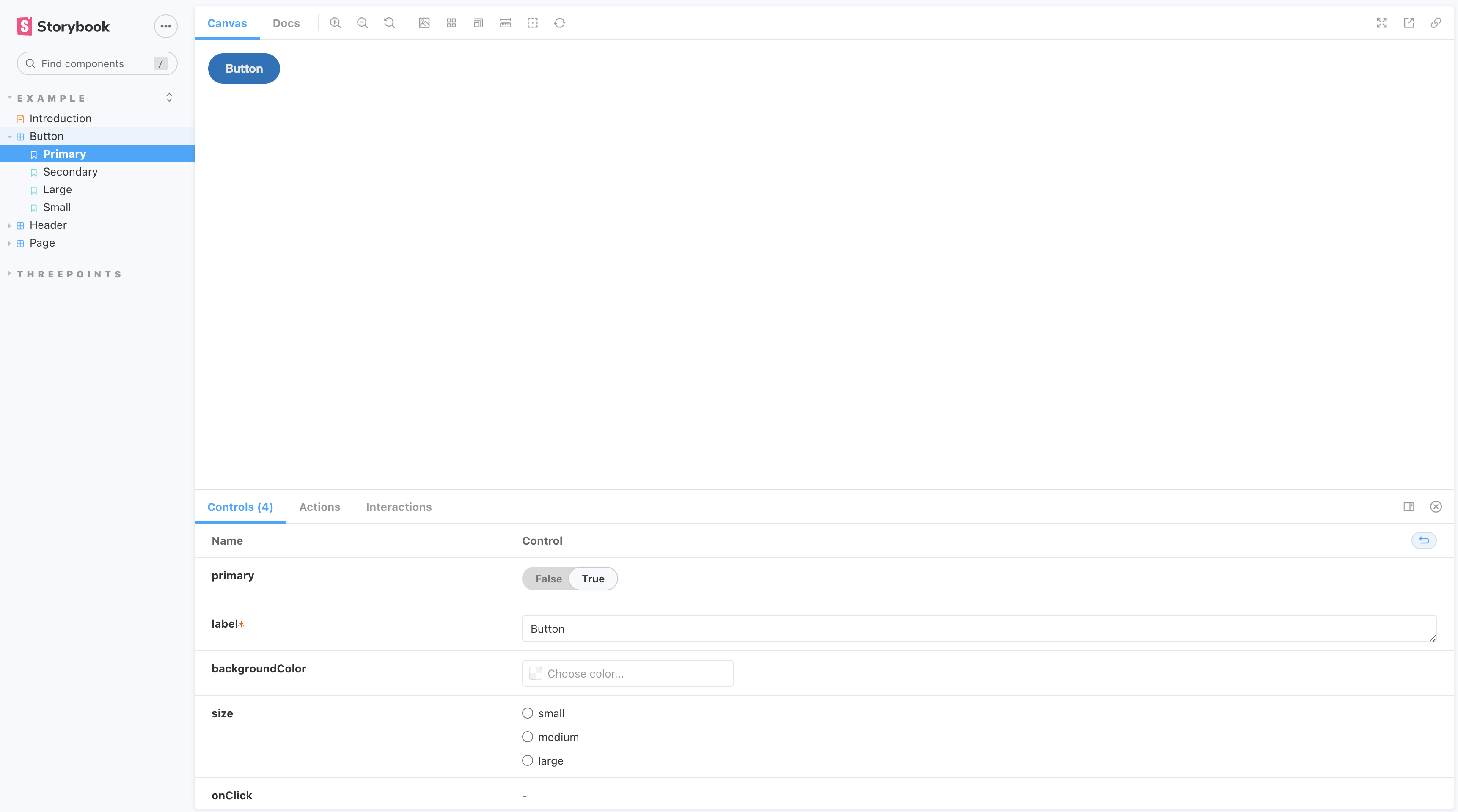The width and height of the screenshot is (1458, 812).
Task: Click the zoom in icon
Action: pyautogui.click(x=335, y=23)
